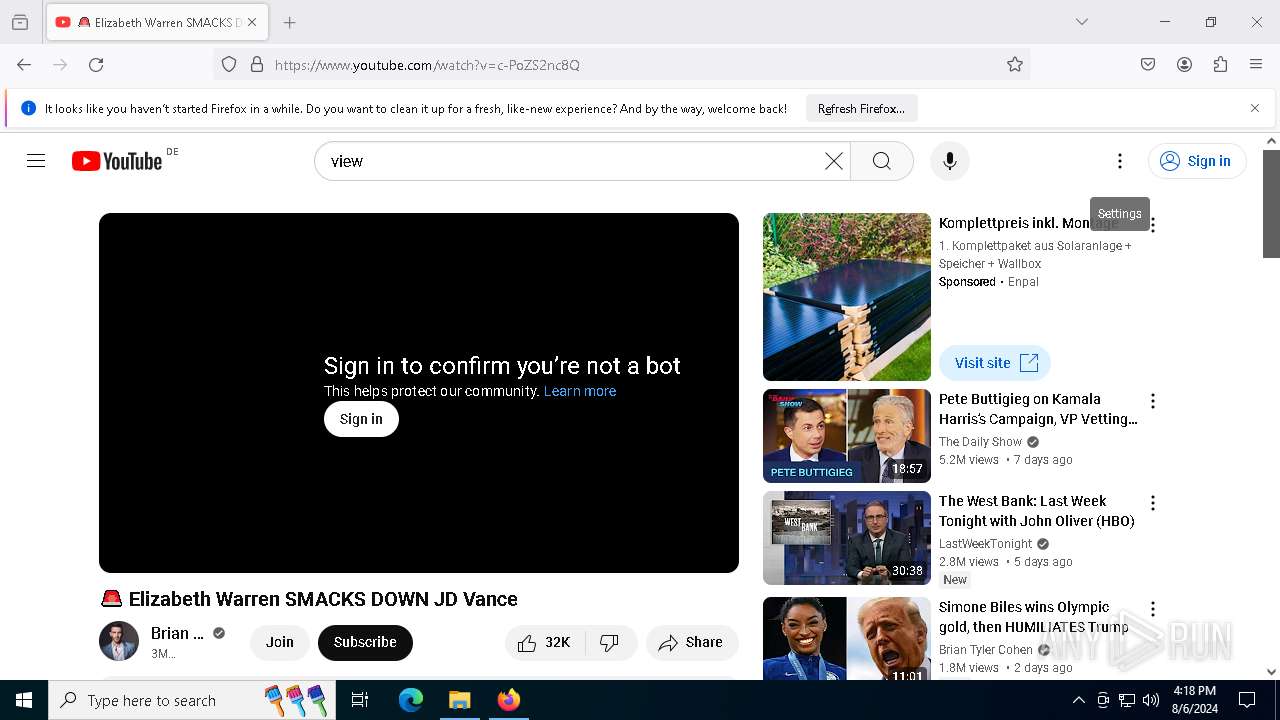The image size is (1280, 720).
Task: Open Firefox Save to Pocket
Action: (1148, 65)
